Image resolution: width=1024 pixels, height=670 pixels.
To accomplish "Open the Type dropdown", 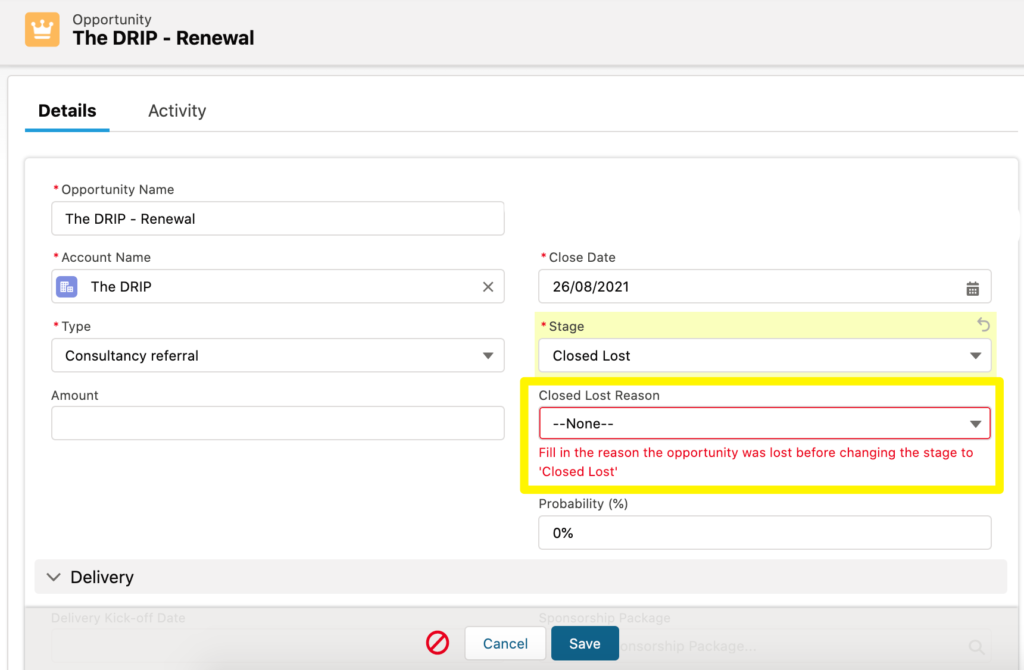I will (x=278, y=355).
